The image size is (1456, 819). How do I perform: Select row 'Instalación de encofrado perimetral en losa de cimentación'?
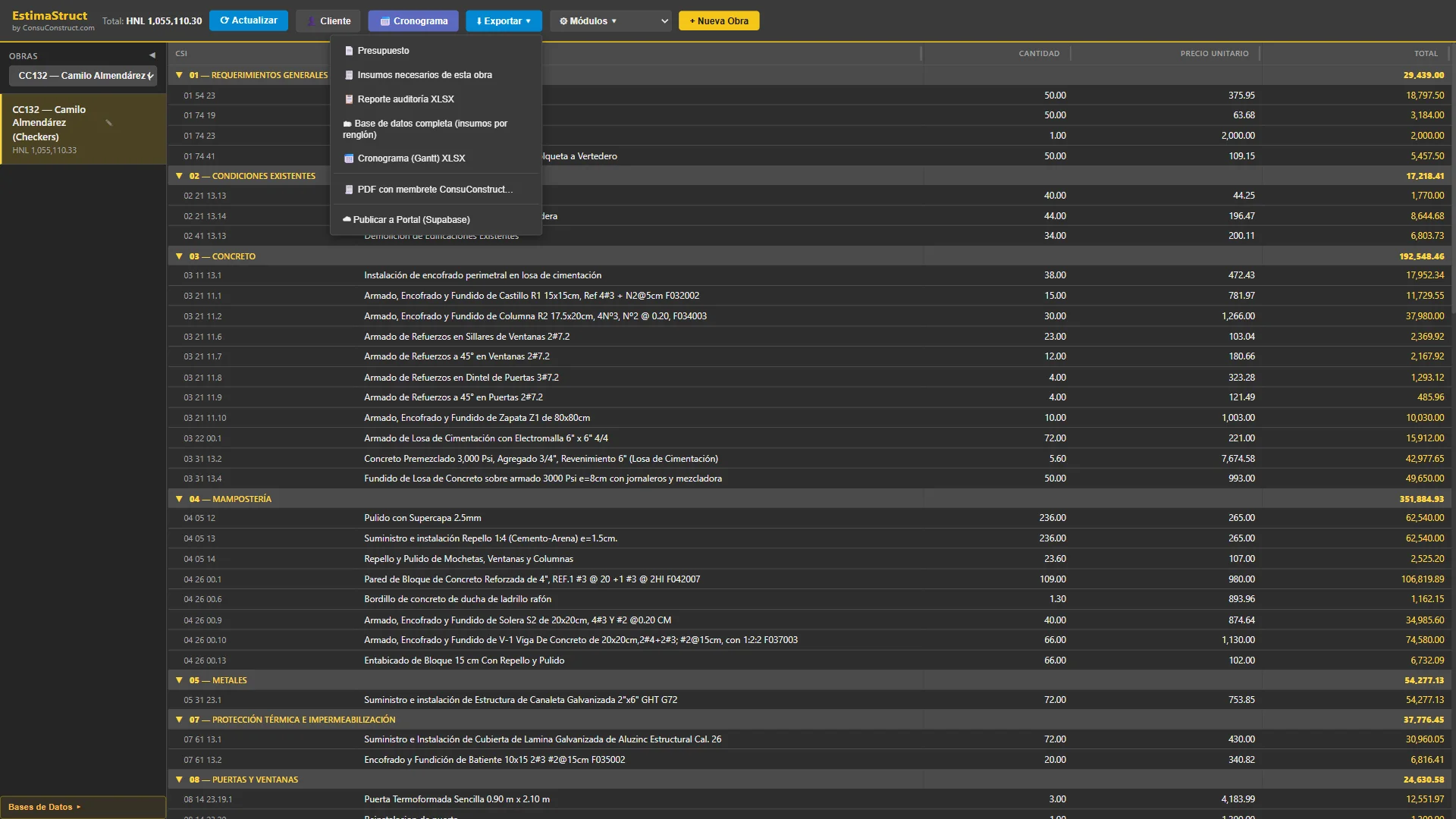pyautogui.click(x=808, y=275)
